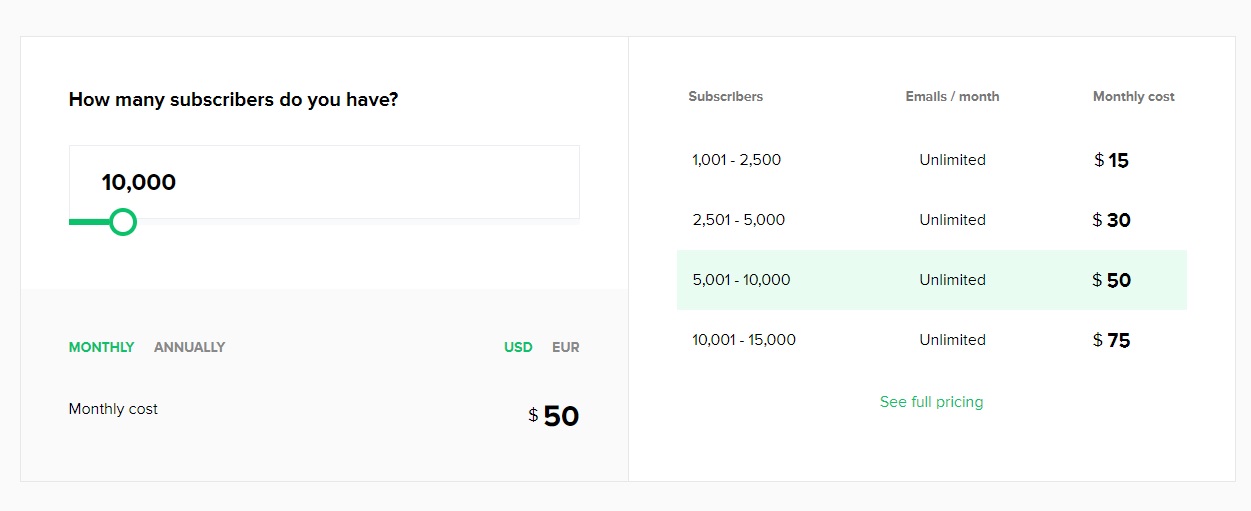Image resolution: width=1251 pixels, height=511 pixels.
Task: Click the $15 monthly cost
Action: click(1112, 160)
